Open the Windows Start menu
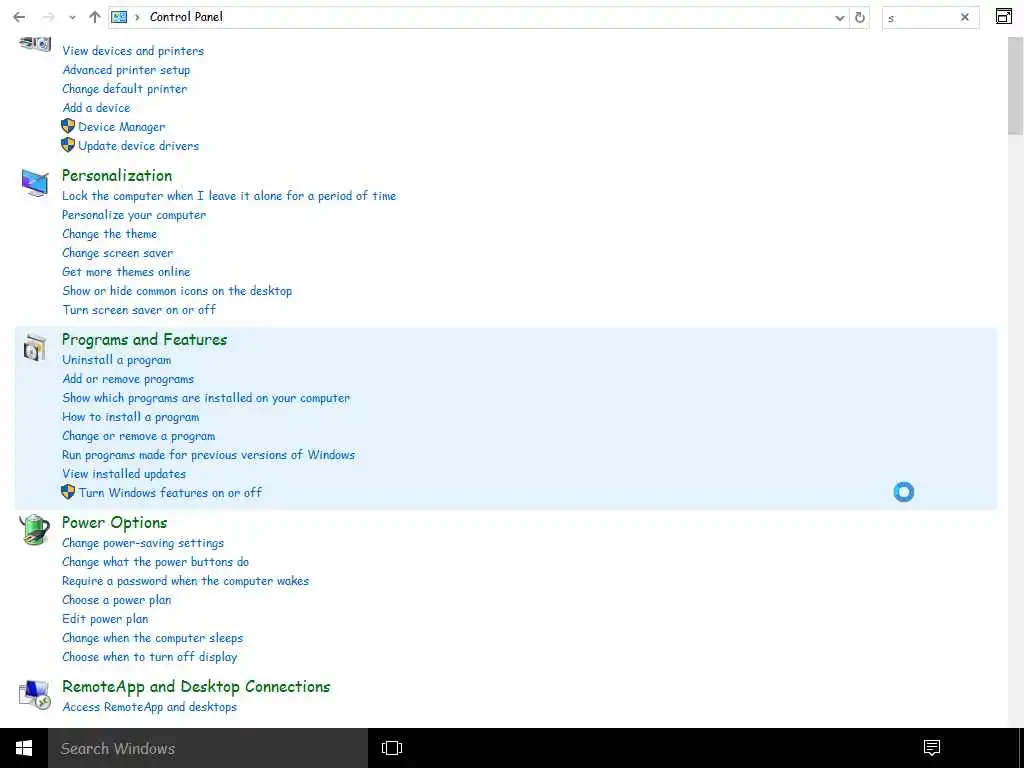 click(24, 748)
